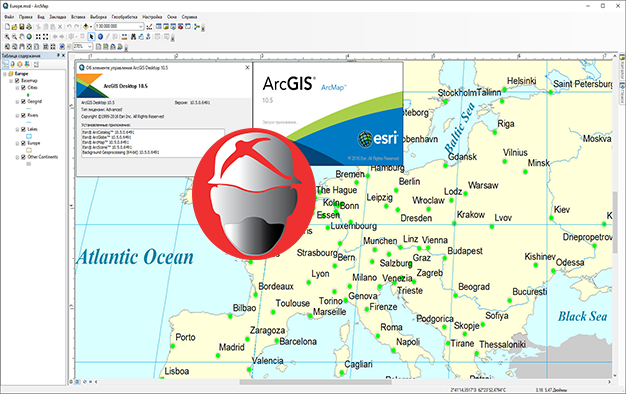
Task: Create a new map document icon
Action: [x=7, y=27]
